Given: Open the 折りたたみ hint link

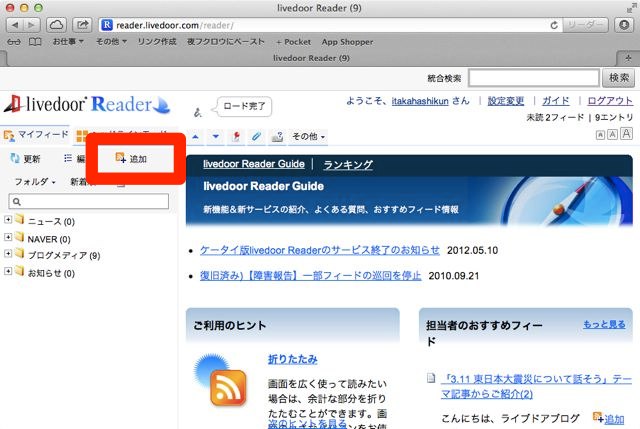Looking at the screenshot, I should 292,359.
